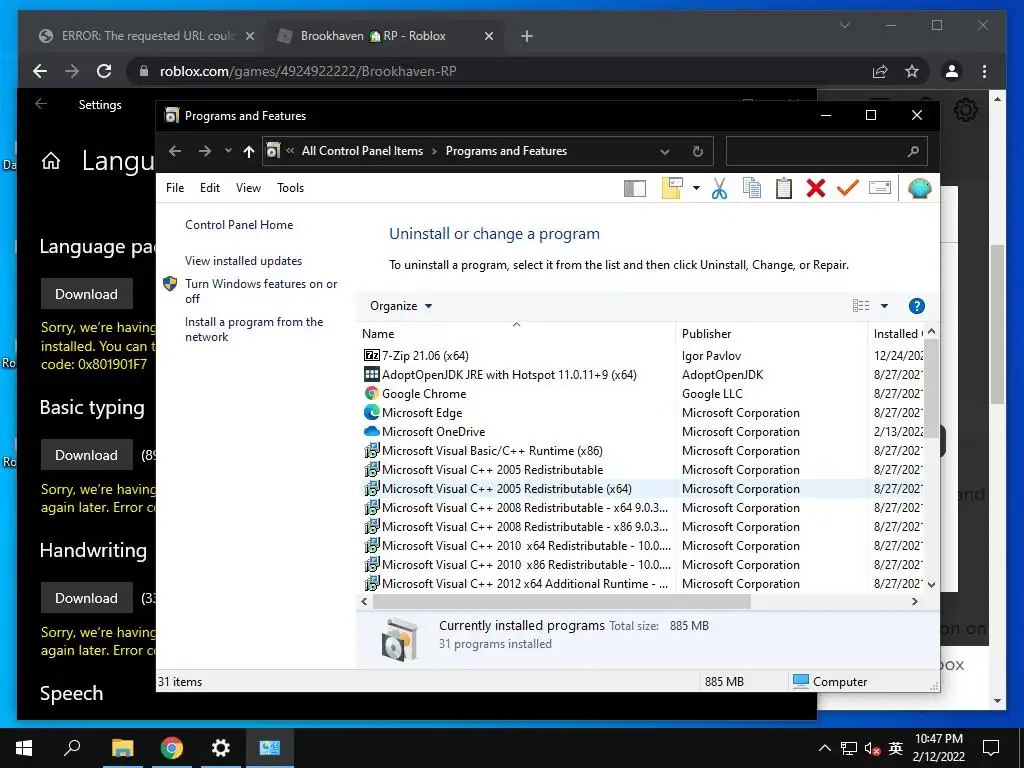Go back in Programs and Features window
This screenshot has width=1024, height=768.
point(174,152)
